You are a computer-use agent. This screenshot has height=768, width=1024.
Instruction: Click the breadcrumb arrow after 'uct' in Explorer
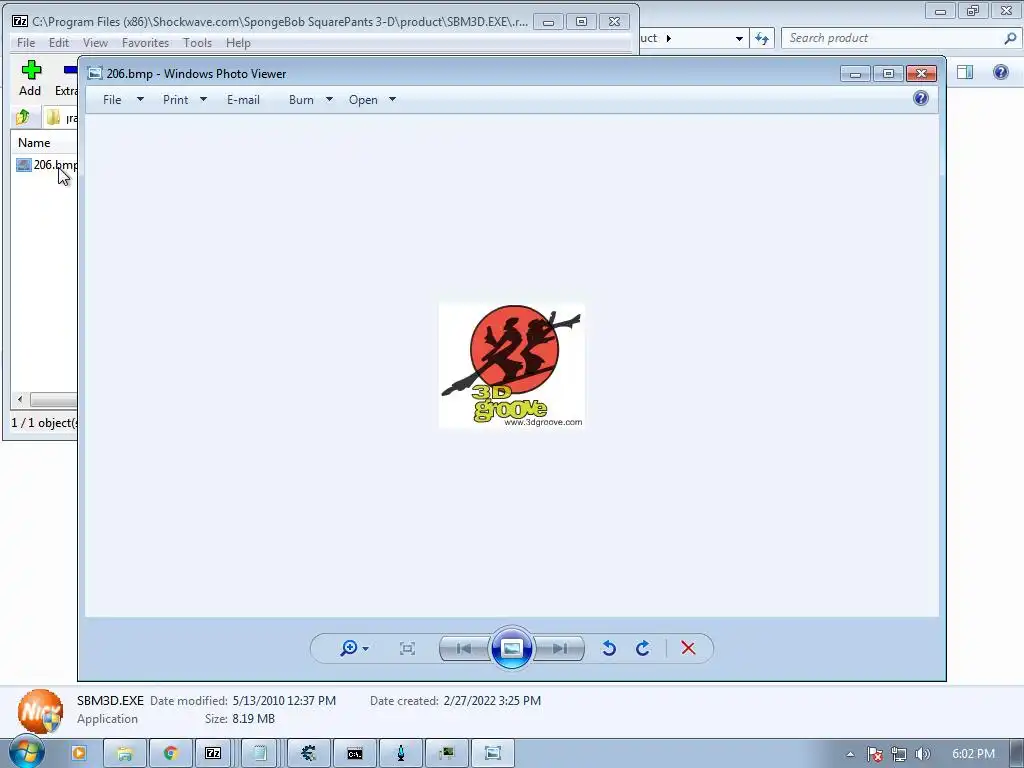668,39
